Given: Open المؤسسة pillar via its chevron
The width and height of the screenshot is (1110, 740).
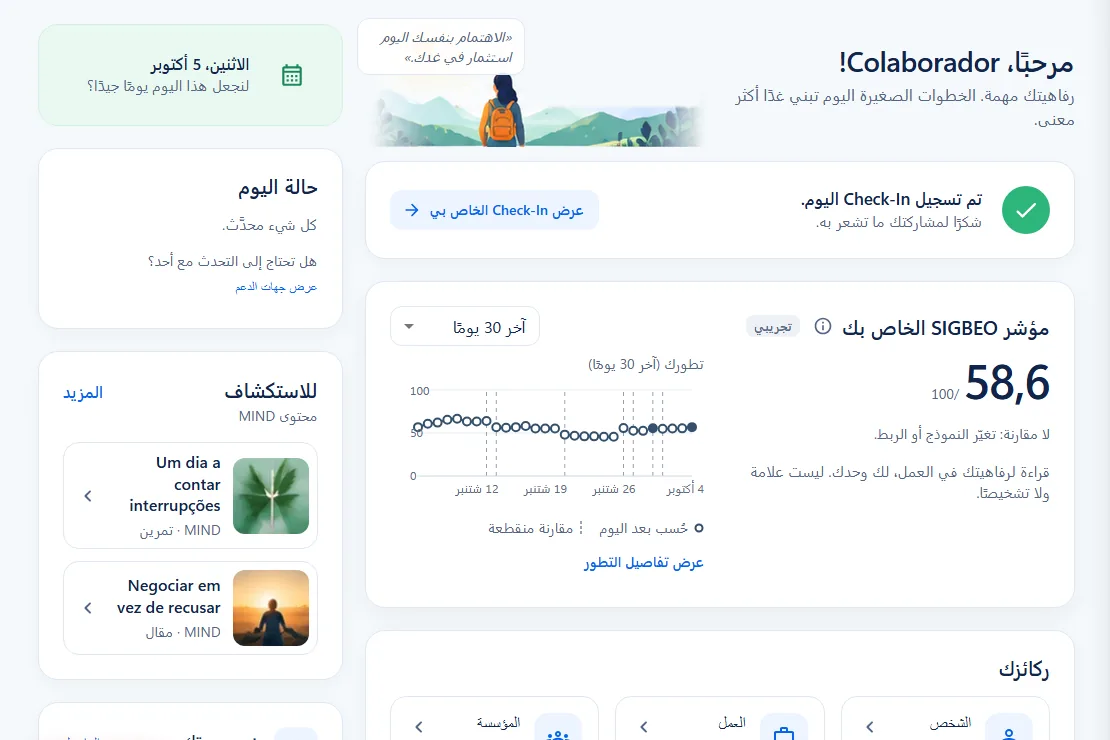Looking at the screenshot, I should click(x=419, y=727).
